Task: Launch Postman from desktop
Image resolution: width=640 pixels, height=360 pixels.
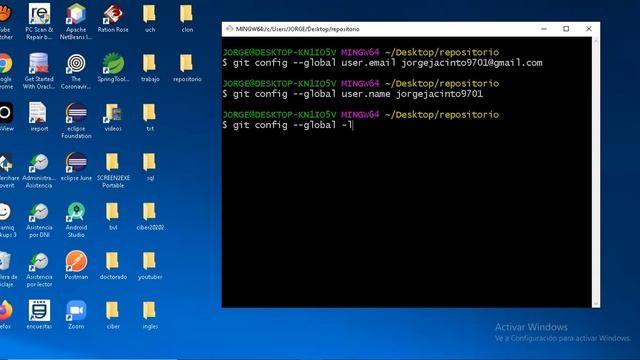Action: [x=76, y=265]
